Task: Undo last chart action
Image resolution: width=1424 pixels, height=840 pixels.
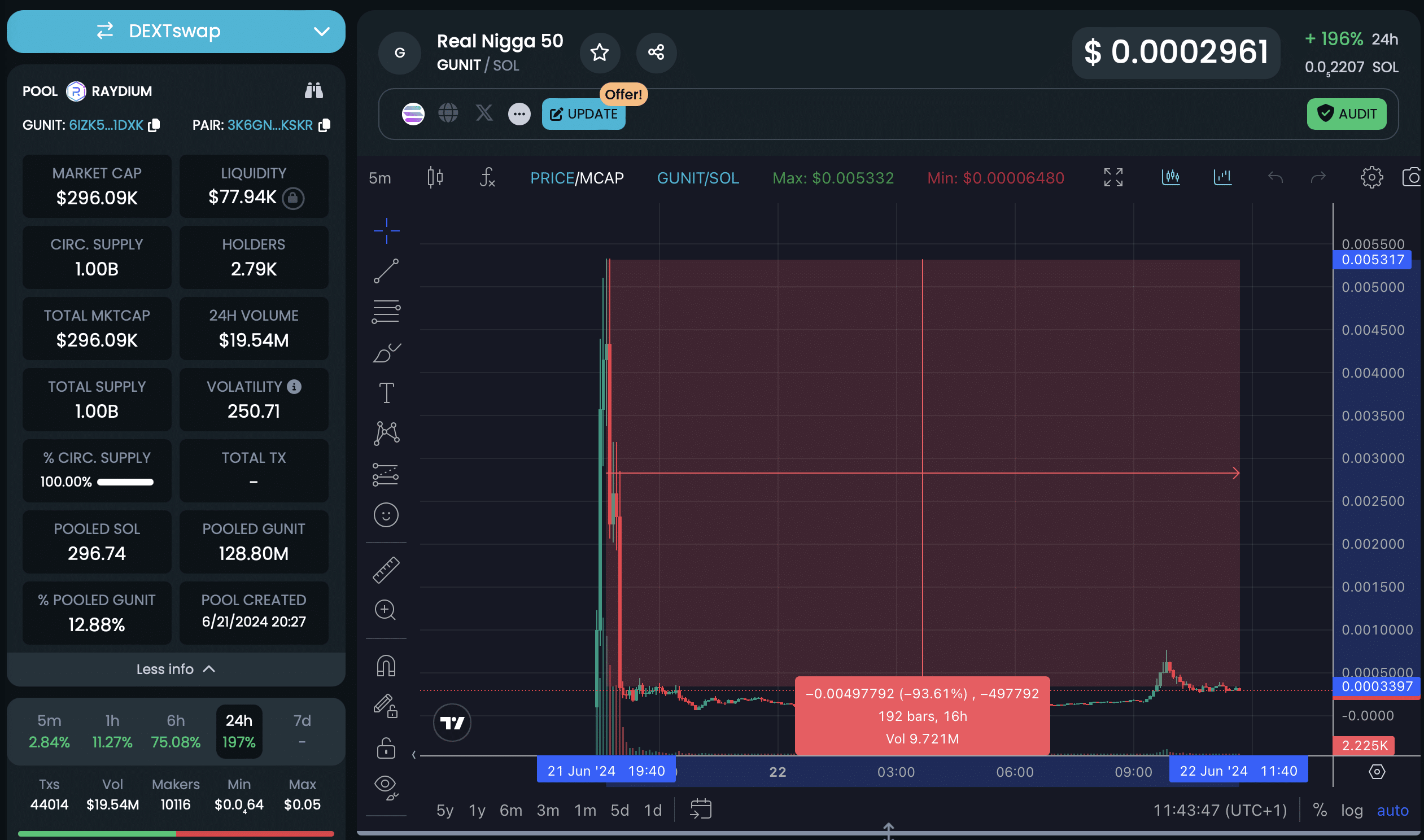Action: 1275,178
